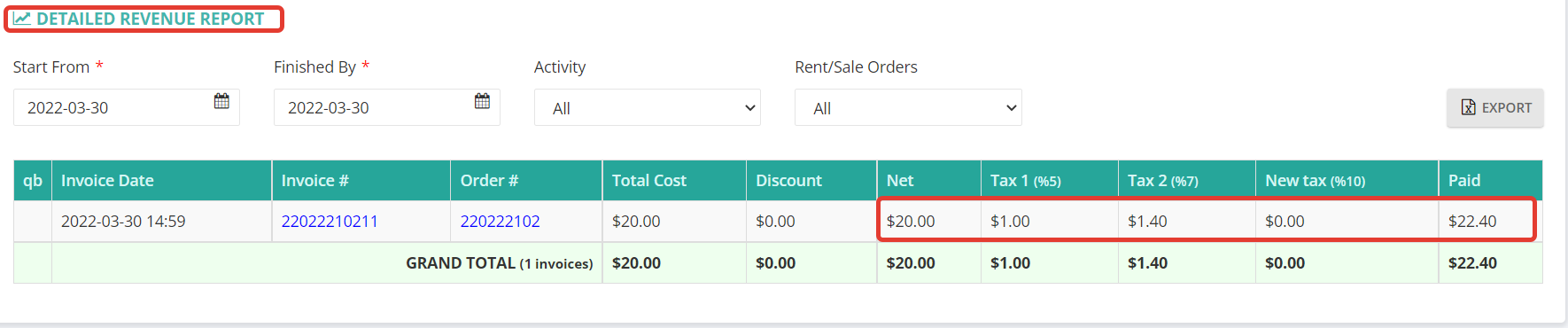Expand the Activity dropdown
The height and width of the screenshot is (328, 1568).
click(x=647, y=107)
